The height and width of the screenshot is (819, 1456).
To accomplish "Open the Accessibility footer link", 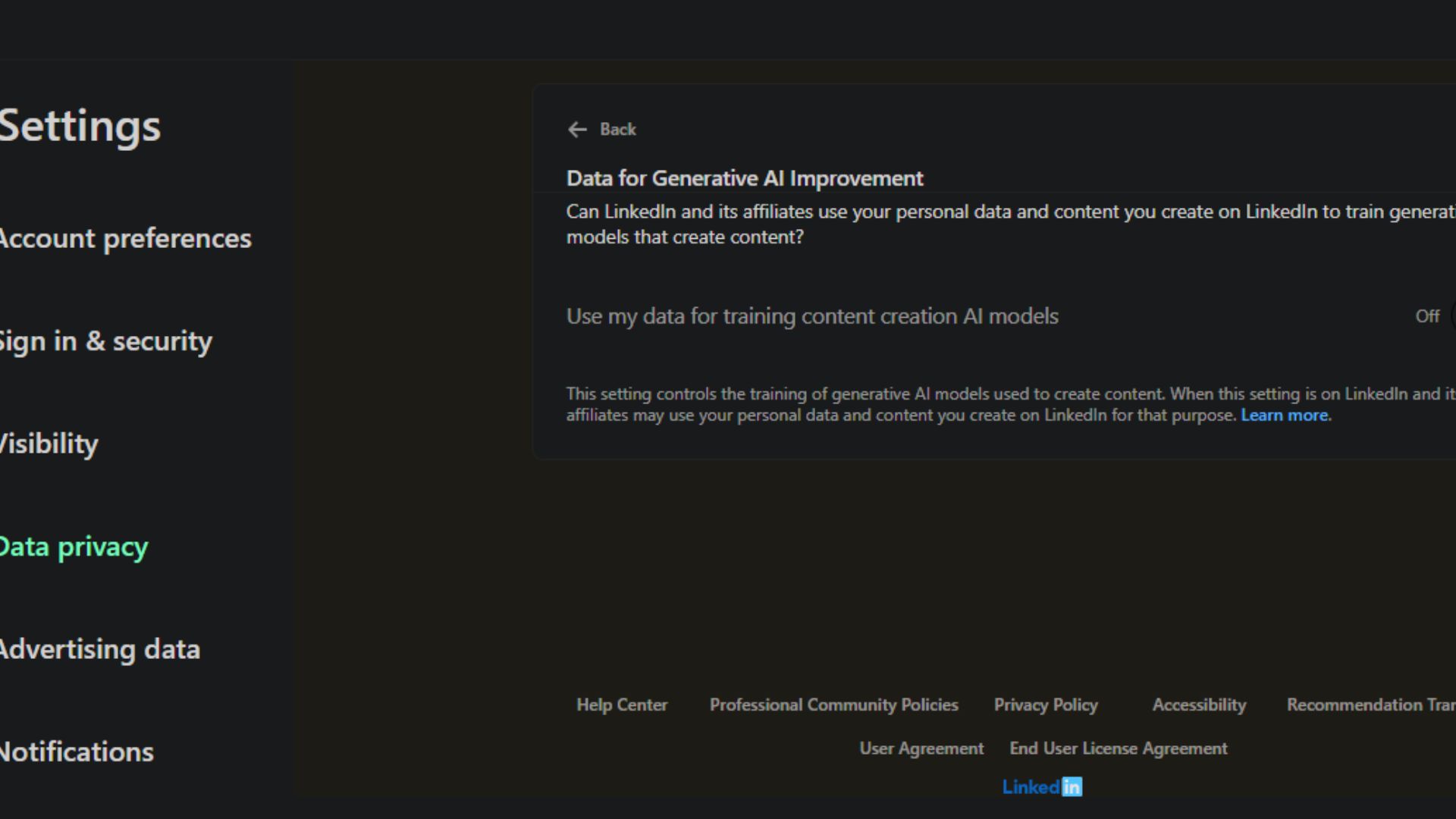I will coord(1199,705).
